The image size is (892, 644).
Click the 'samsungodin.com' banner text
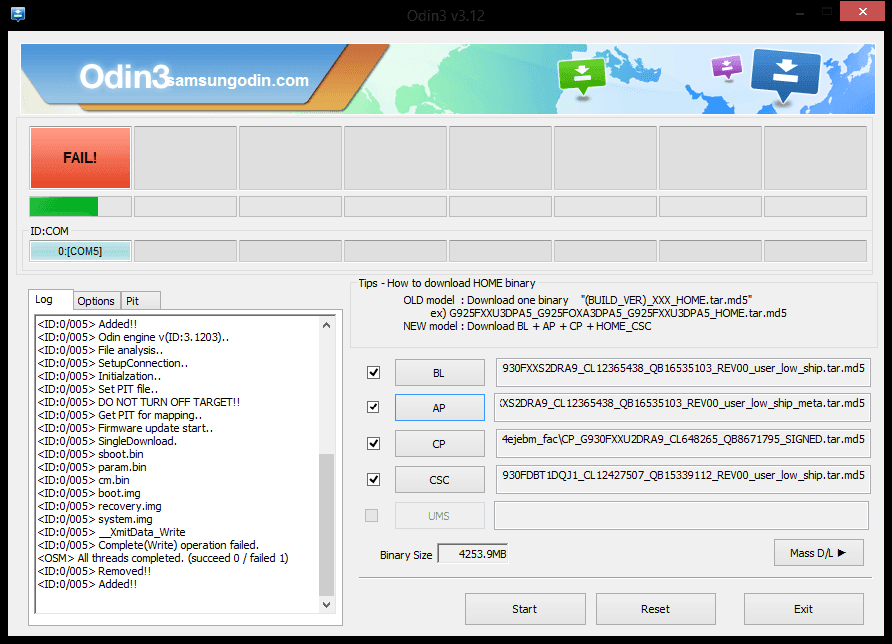tap(238, 80)
